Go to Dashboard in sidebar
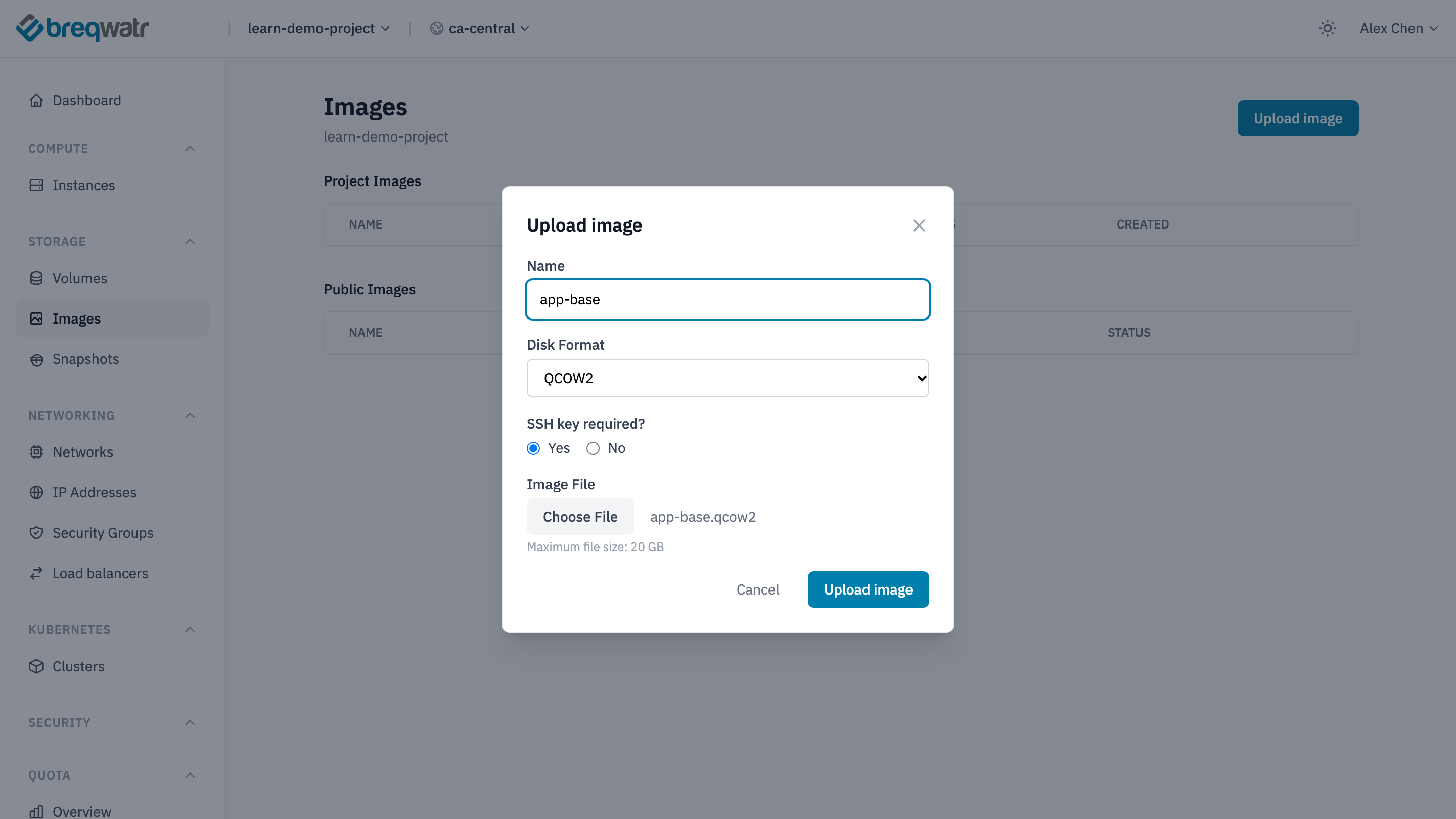1456x819 pixels. click(112, 100)
